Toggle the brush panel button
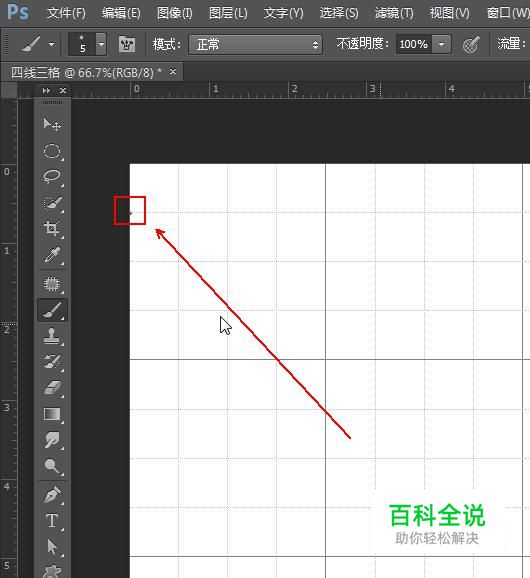Image resolution: width=530 pixels, height=578 pixels. pos(127,45)
